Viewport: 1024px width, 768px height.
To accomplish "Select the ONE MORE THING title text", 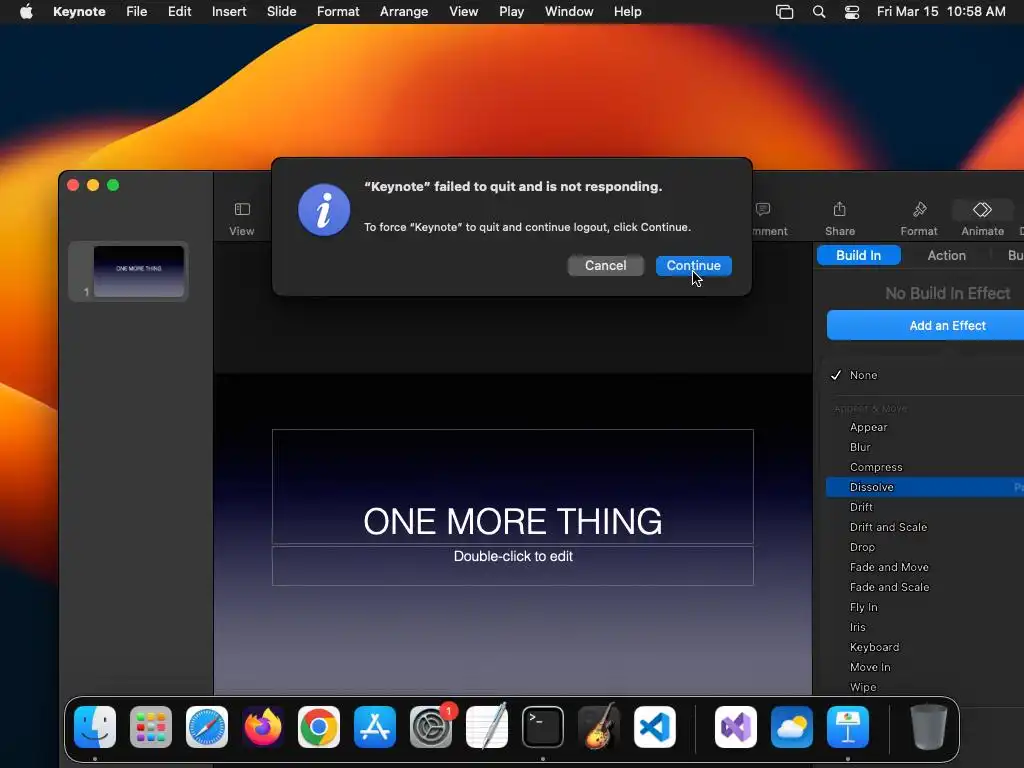I will pos(513,521).
